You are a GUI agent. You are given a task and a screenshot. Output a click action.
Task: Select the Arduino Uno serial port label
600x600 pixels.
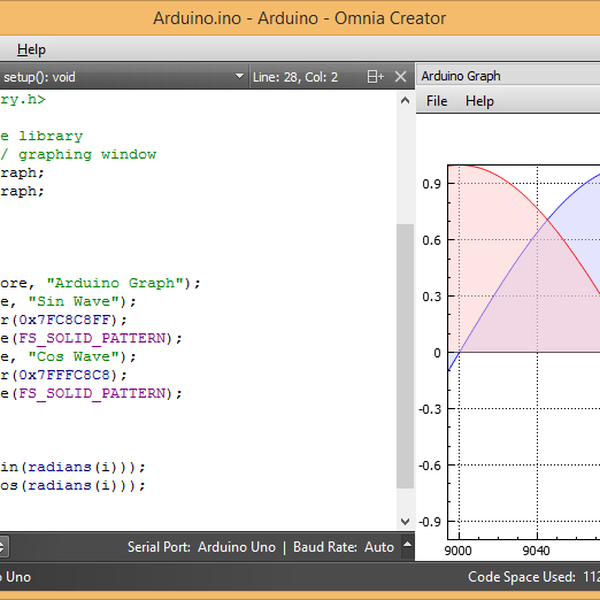pyautogui.click(x=236, y=547)
